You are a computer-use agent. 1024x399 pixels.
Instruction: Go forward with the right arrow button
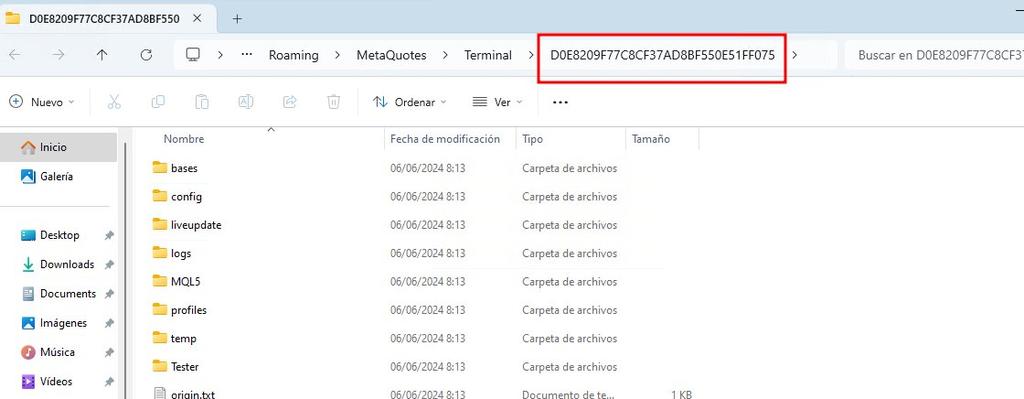(x=58, y=56)
